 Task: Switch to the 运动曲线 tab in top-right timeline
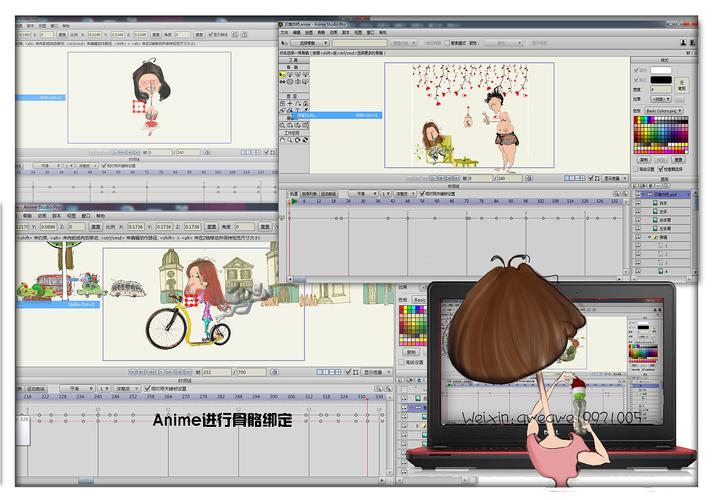click(x=328, y=194)
